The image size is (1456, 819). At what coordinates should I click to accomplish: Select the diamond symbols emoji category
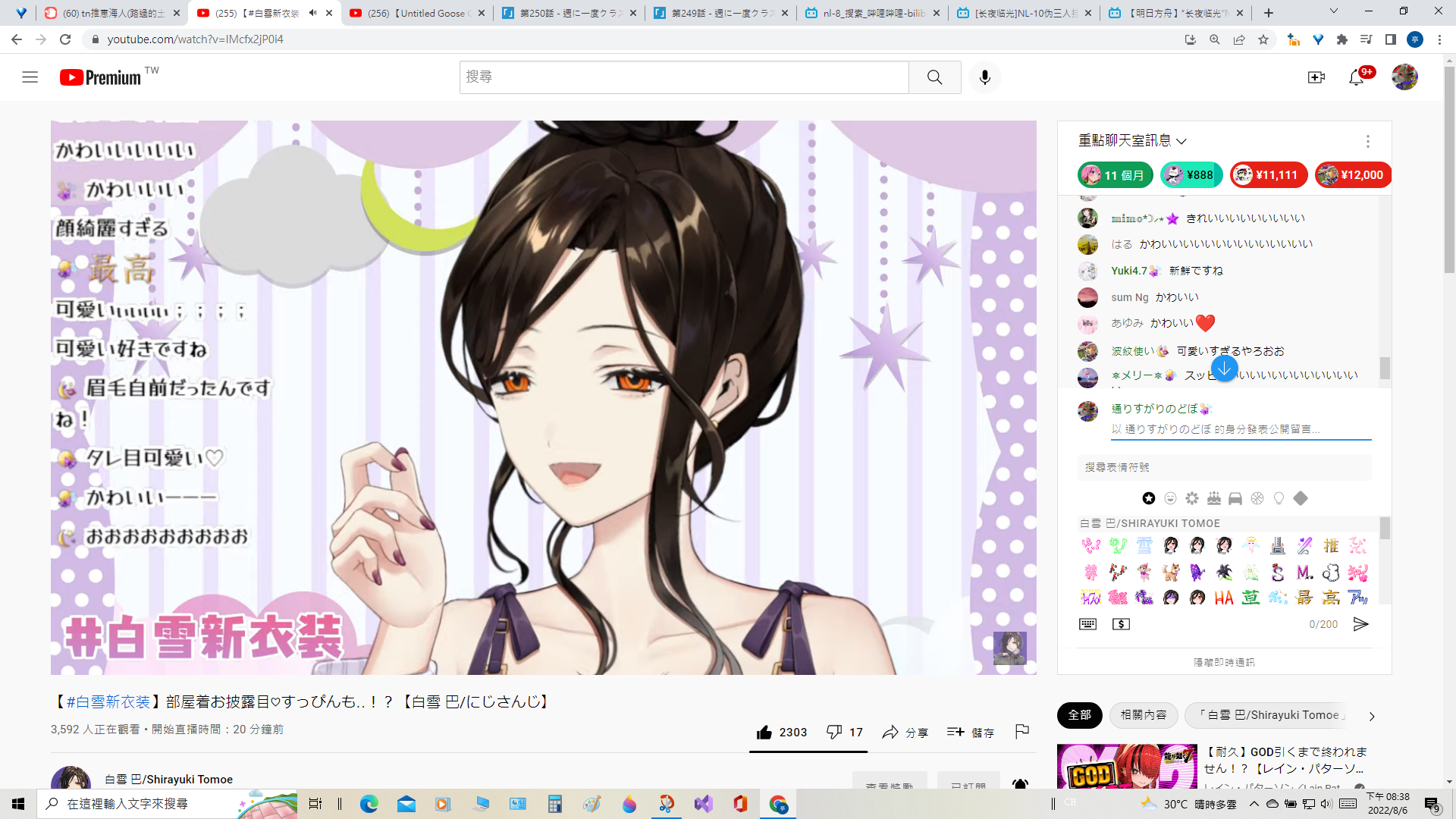click(1301, 498)
